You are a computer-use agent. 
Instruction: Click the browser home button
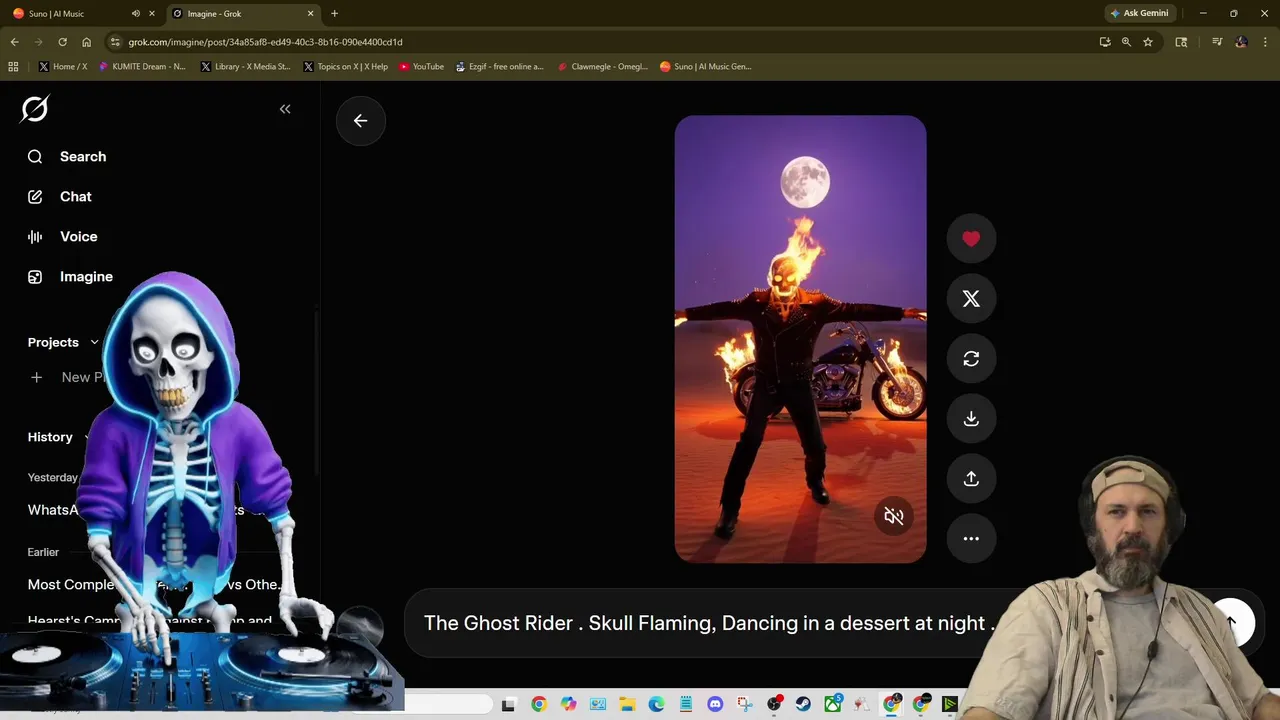pyautogui.click(x=86, y=42)
